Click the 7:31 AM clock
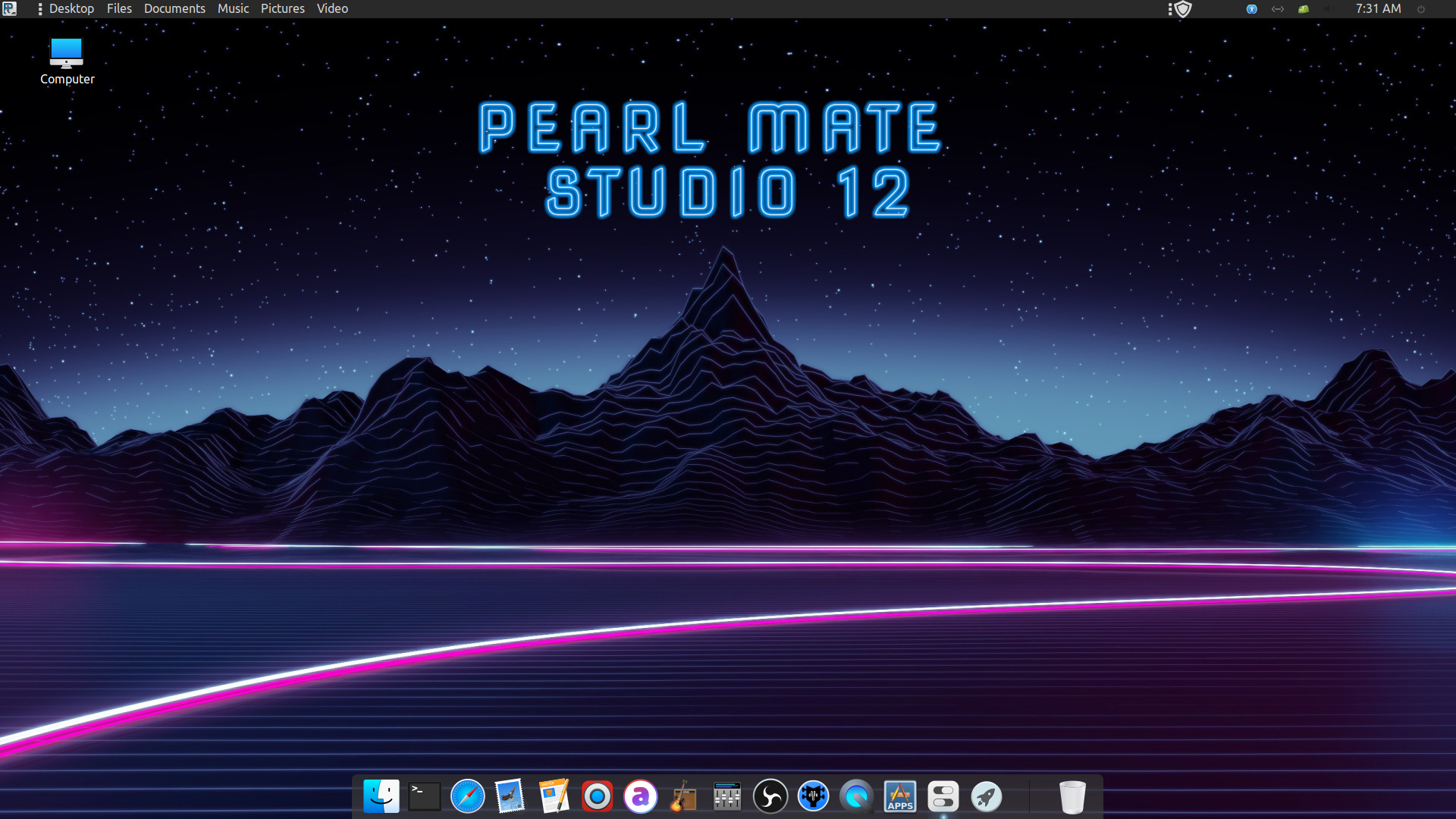The width and height of the screenshot is (1456, 819). coord(1378,8)
